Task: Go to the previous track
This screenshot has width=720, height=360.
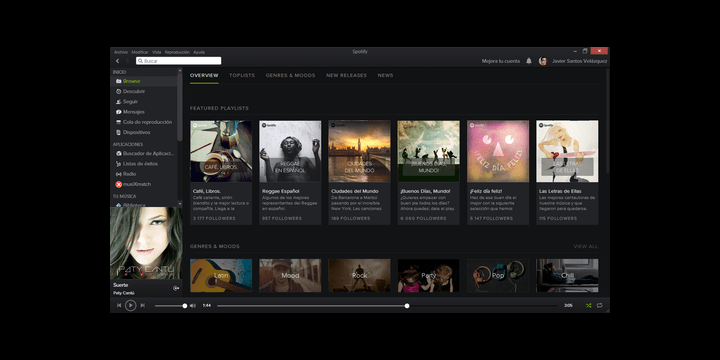Action: click(x=119, y=305)
